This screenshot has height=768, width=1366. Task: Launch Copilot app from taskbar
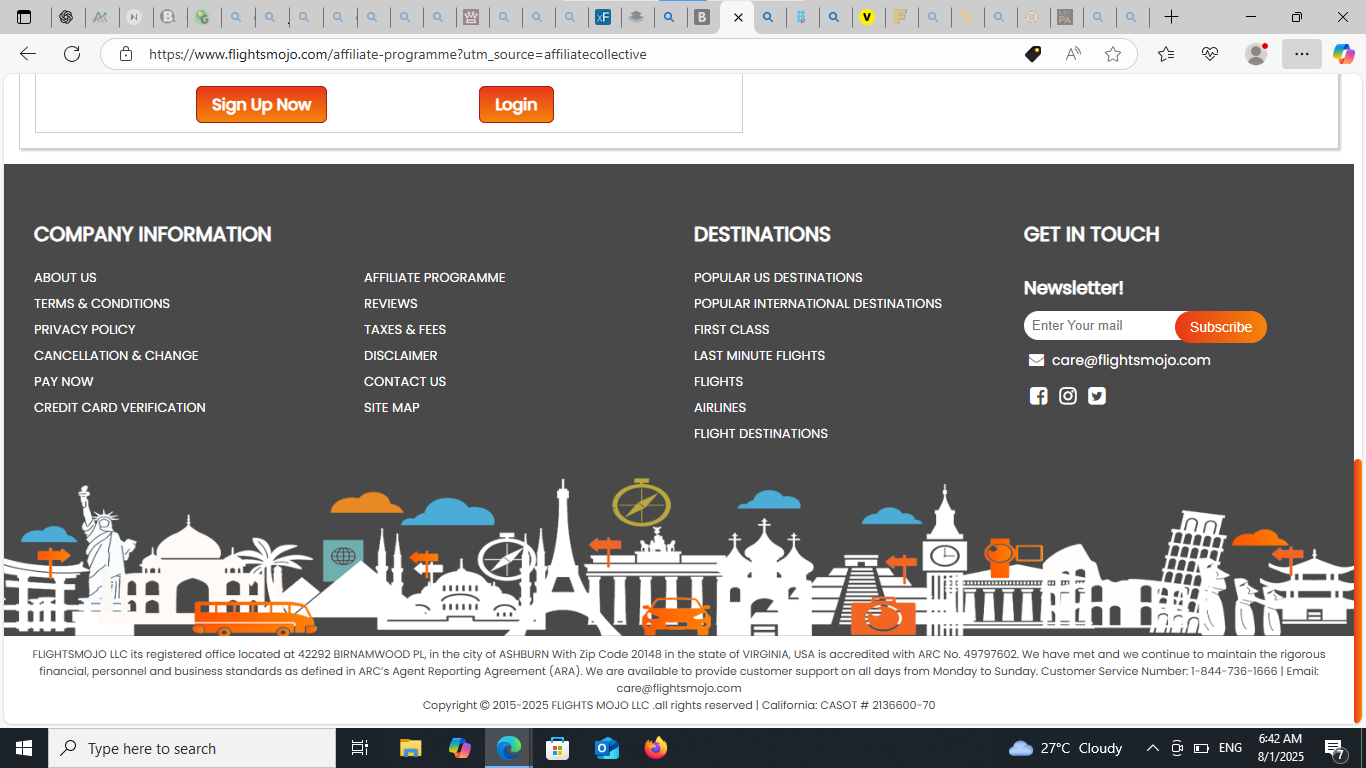(460, 748)
